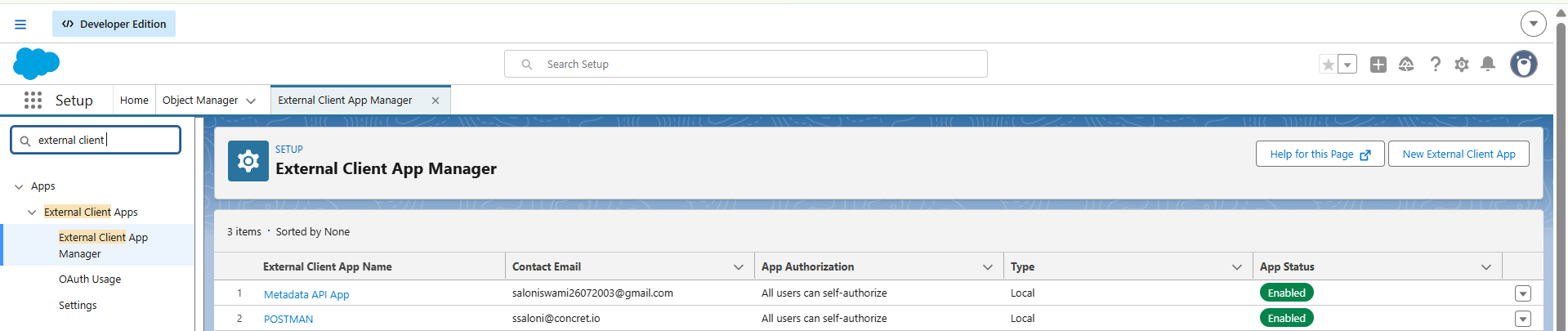This screenshot has height=331, width=1568.
Task: Open the App Launcher dots icon
Action: (33, 100)
